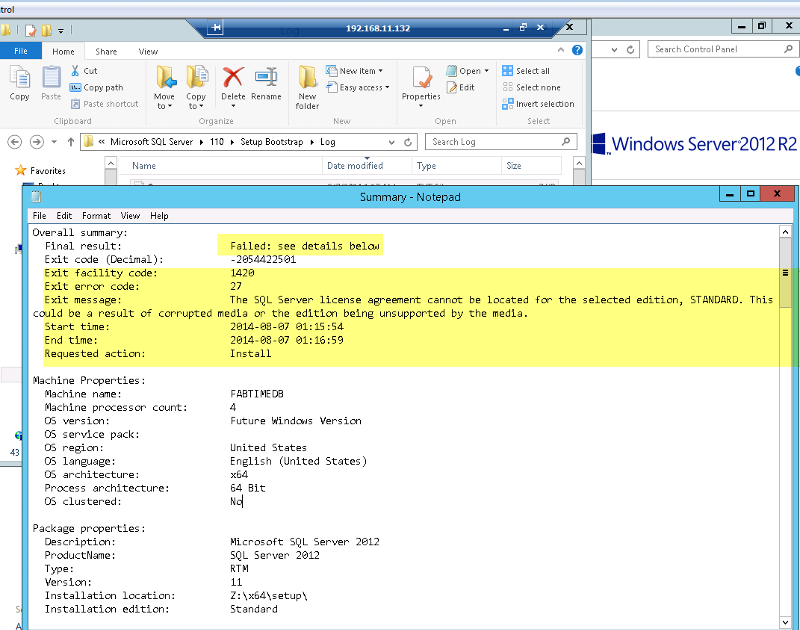This screenshot has width=800, height=630.
Task: Expand the Open button dropdown
Action: coord(487,71)
